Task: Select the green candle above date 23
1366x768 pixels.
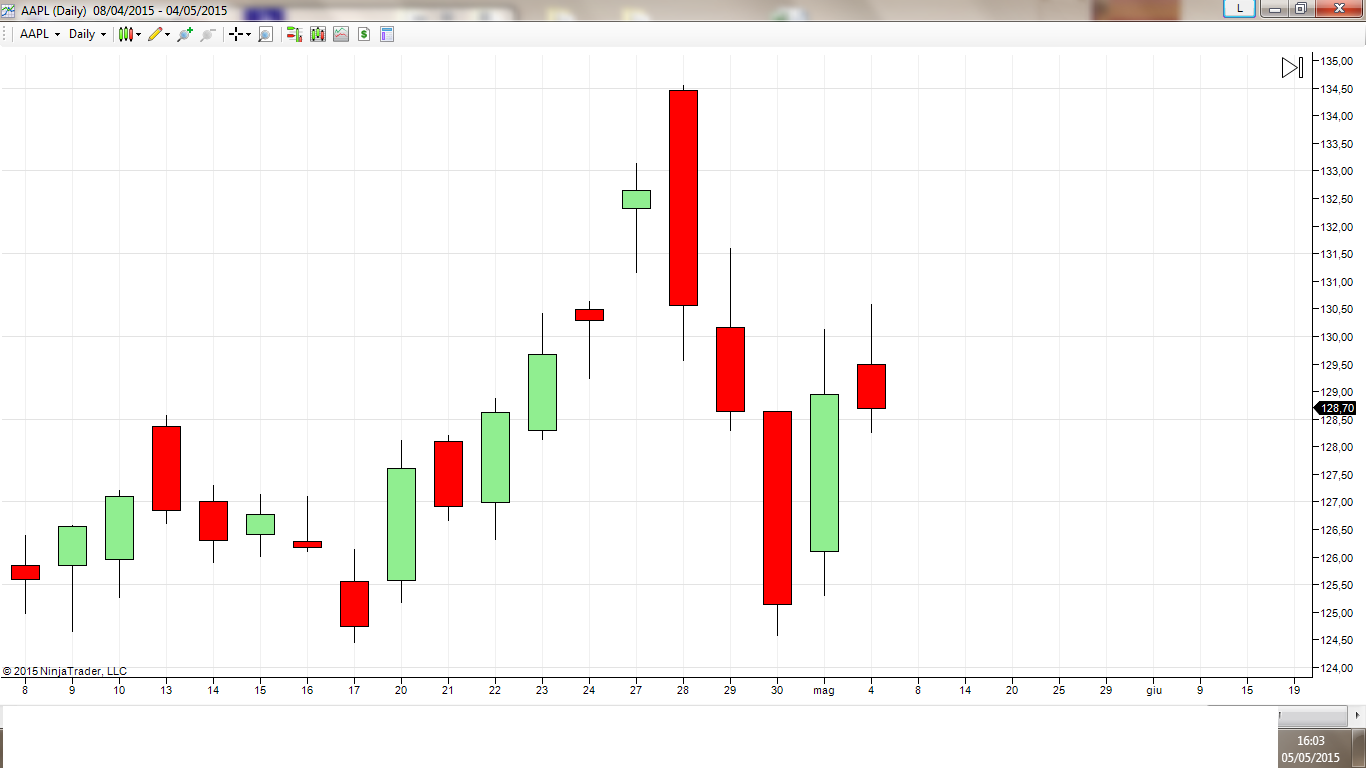Action: 542,392
